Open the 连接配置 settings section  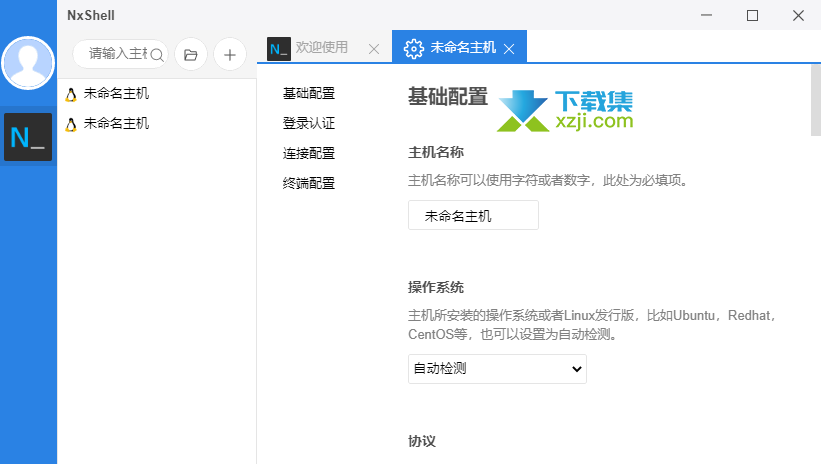tap(309, 153)
